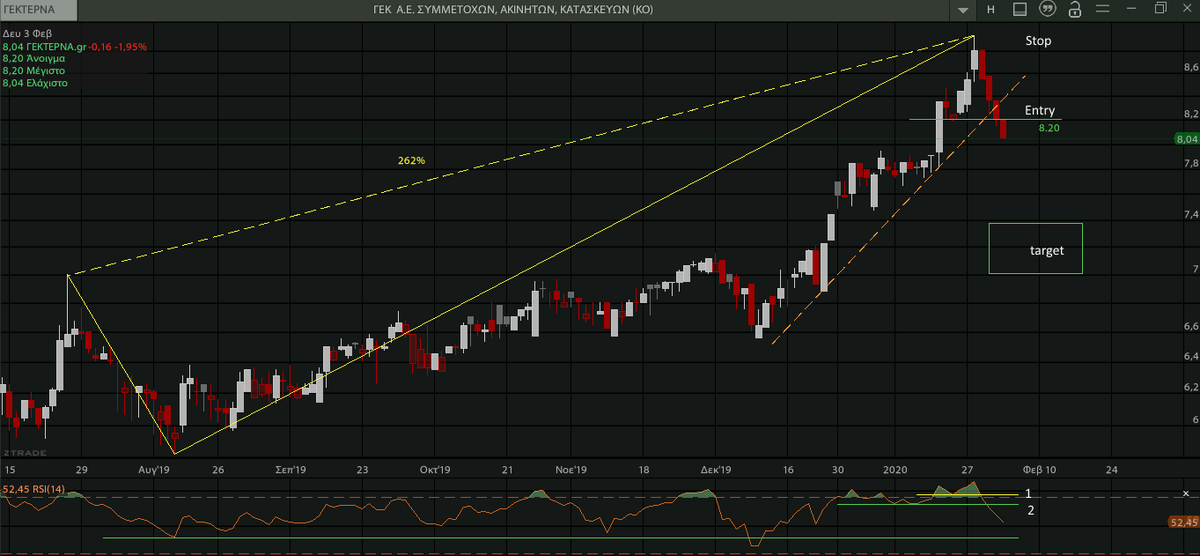Click the 8,04 Ελάχιστο low value

click(35, 83)
